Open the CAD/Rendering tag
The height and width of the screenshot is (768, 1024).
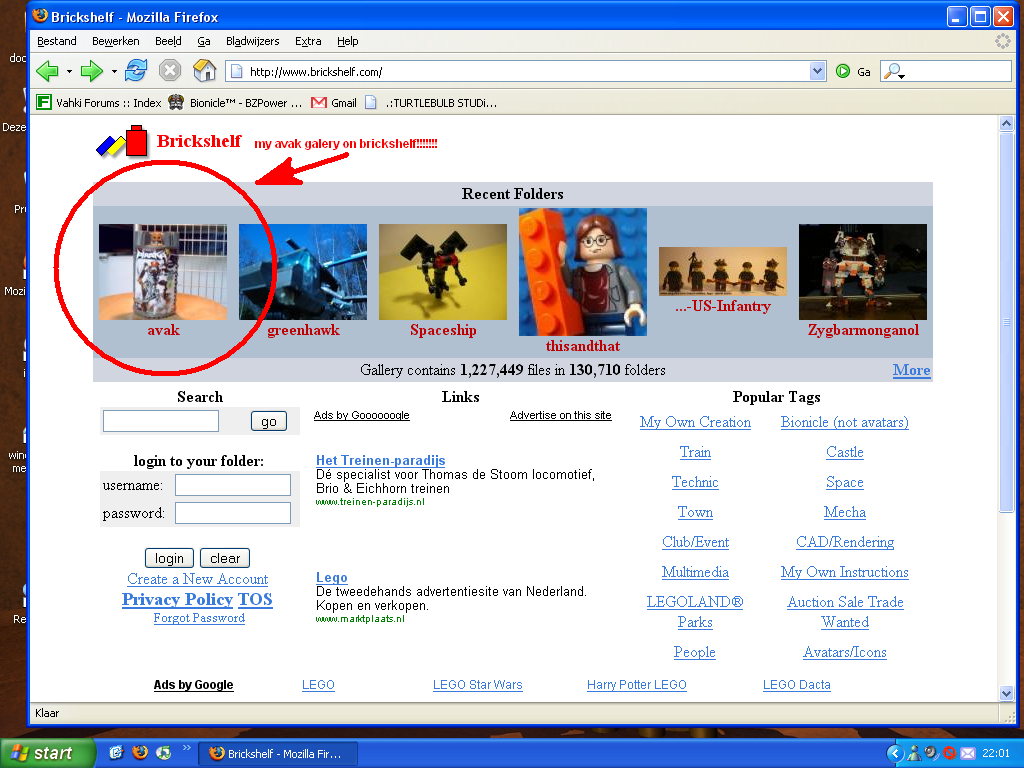[844, 542]
